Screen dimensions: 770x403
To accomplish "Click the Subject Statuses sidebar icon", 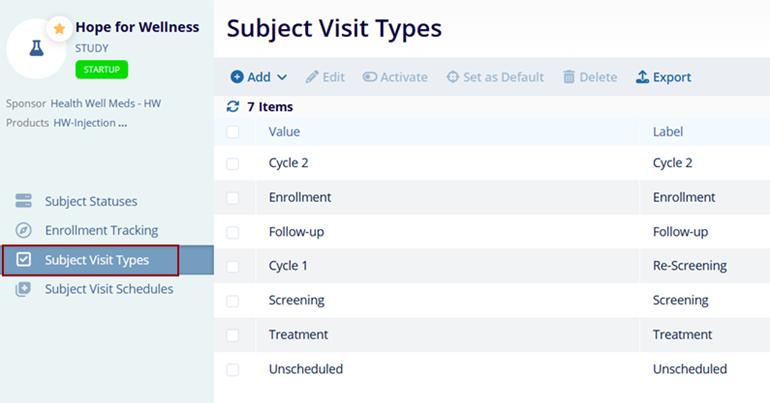I will pyautogui.click(x=24, y=201).
